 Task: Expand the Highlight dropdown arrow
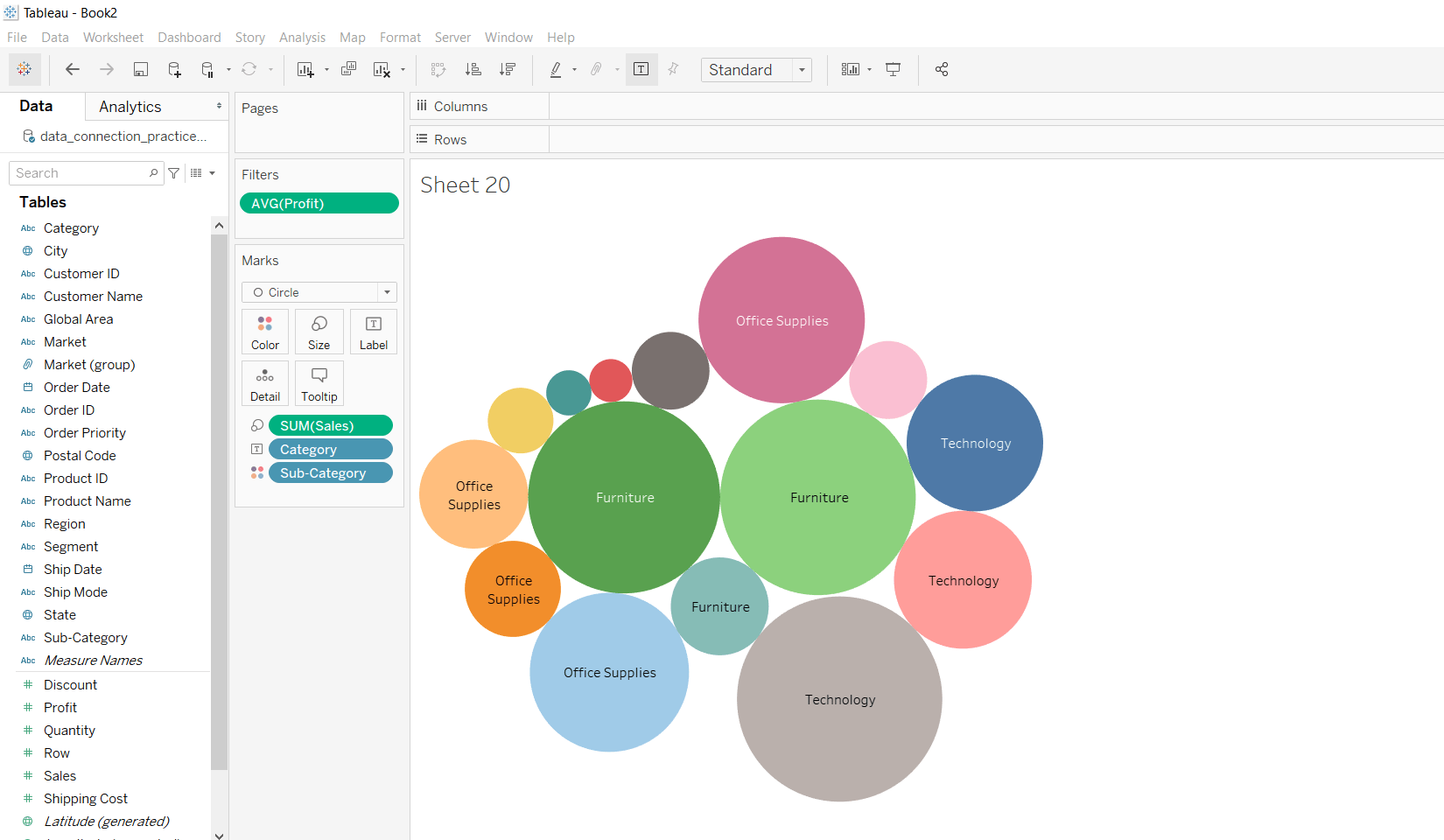(574, 70)
